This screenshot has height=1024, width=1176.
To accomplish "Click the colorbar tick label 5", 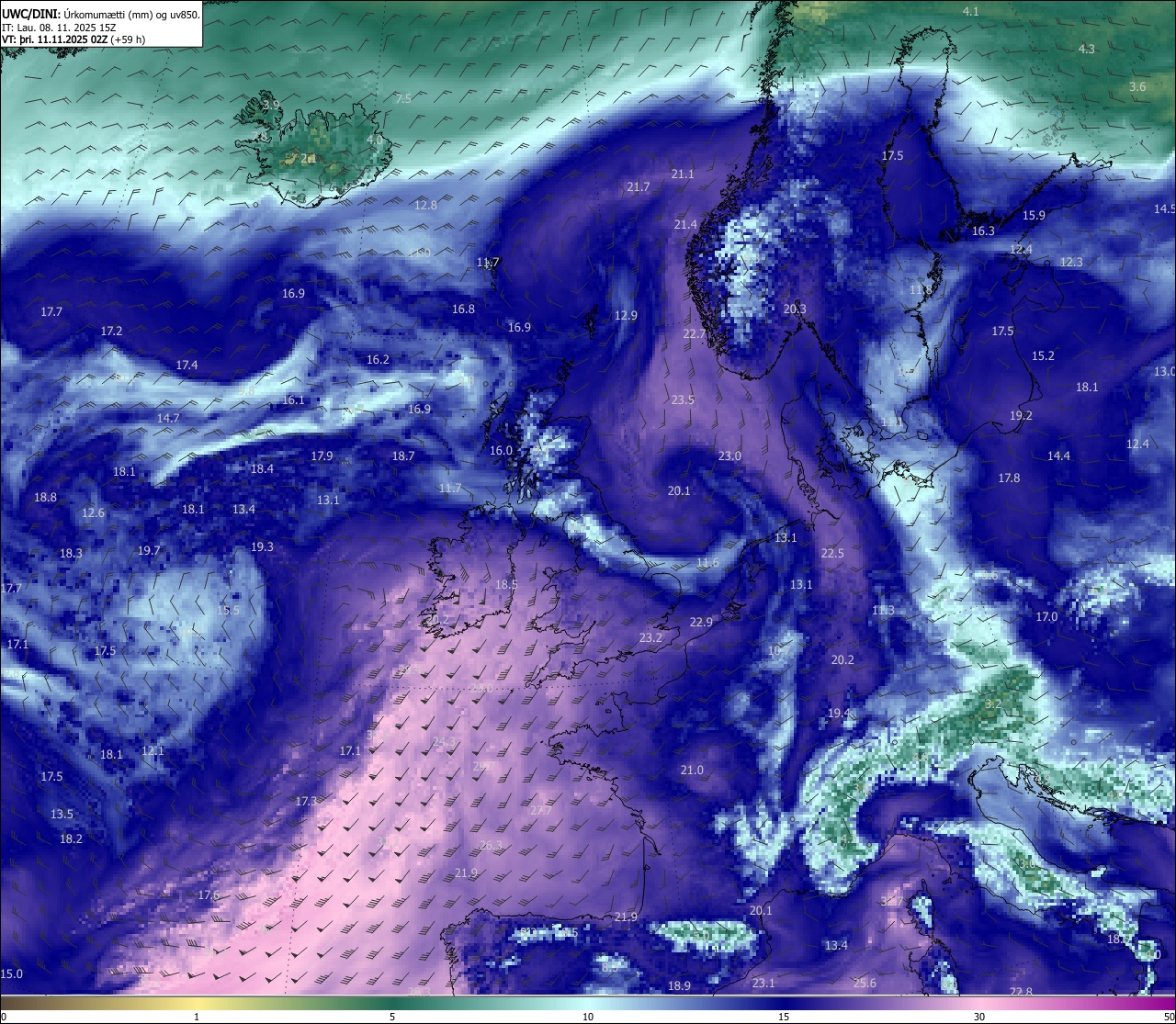I will 392,1017.
